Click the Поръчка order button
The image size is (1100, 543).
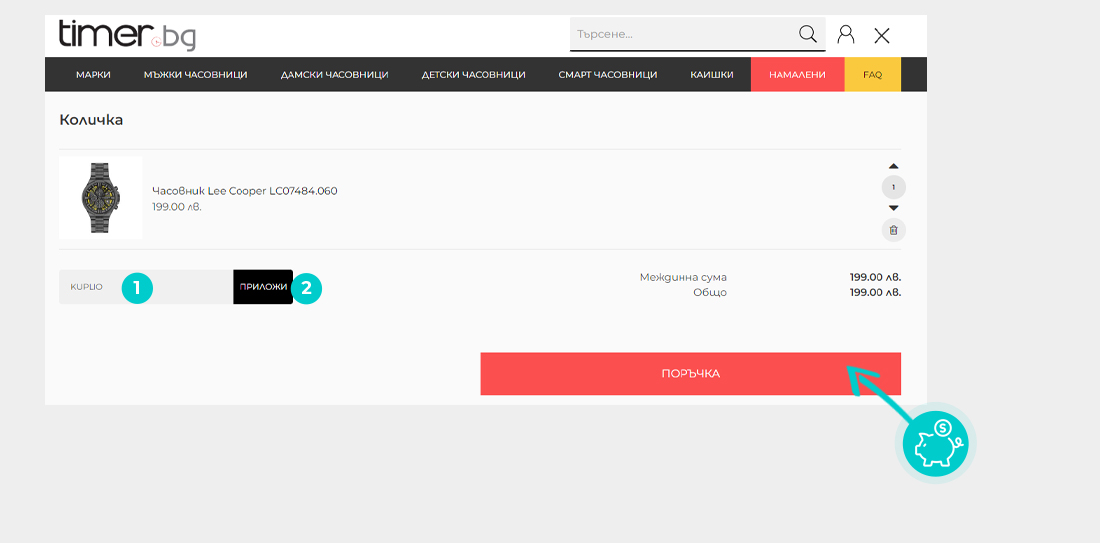(690, 374)
